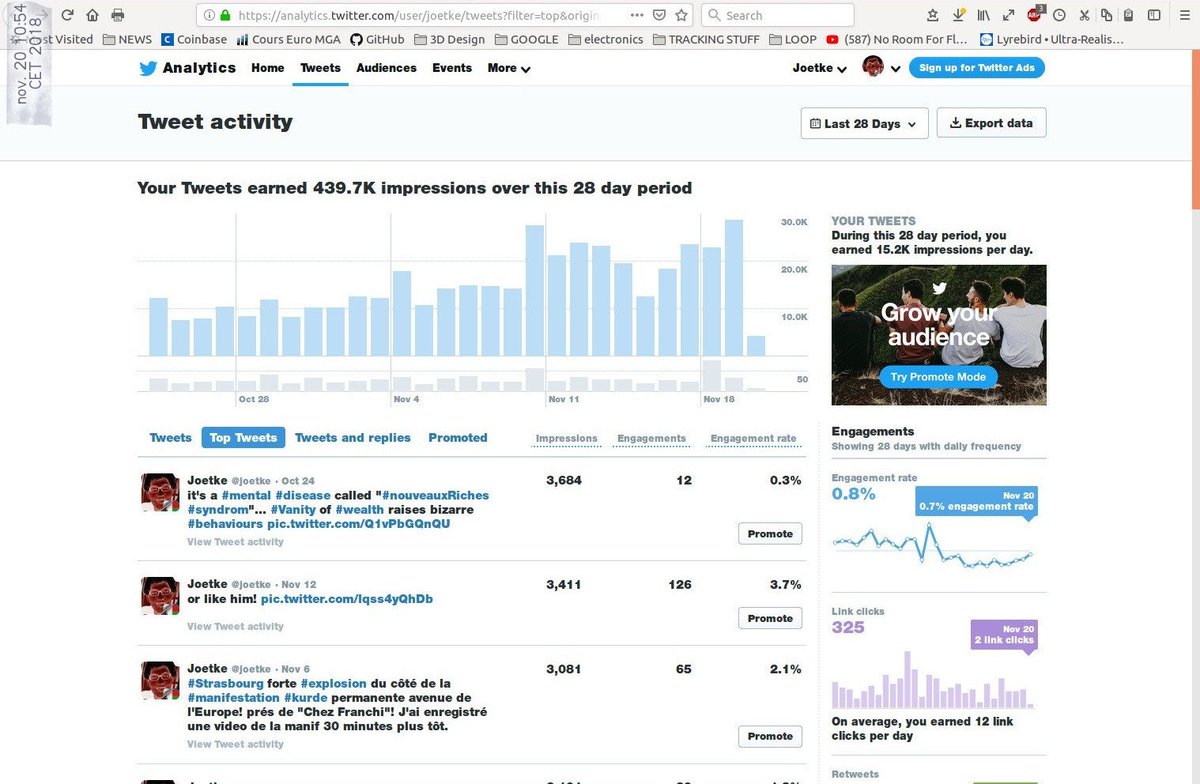The height and width of the screenshot is (784, 1200).
Task: Click the Adblock Plus extension icon
Action: tap(1036, 14)
